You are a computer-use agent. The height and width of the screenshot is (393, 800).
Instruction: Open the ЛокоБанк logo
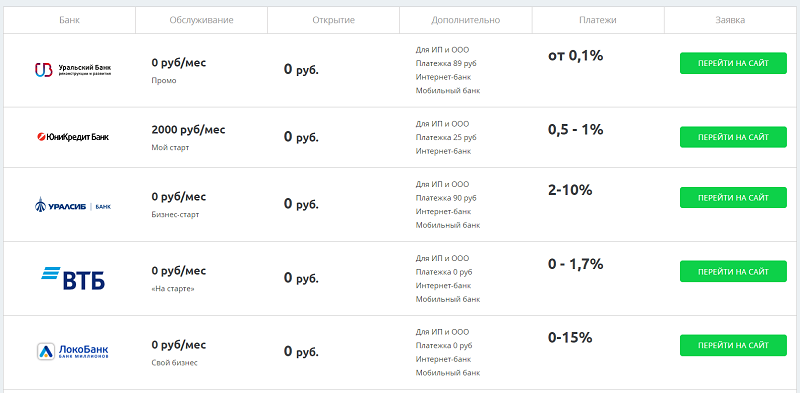click(72, 351)
